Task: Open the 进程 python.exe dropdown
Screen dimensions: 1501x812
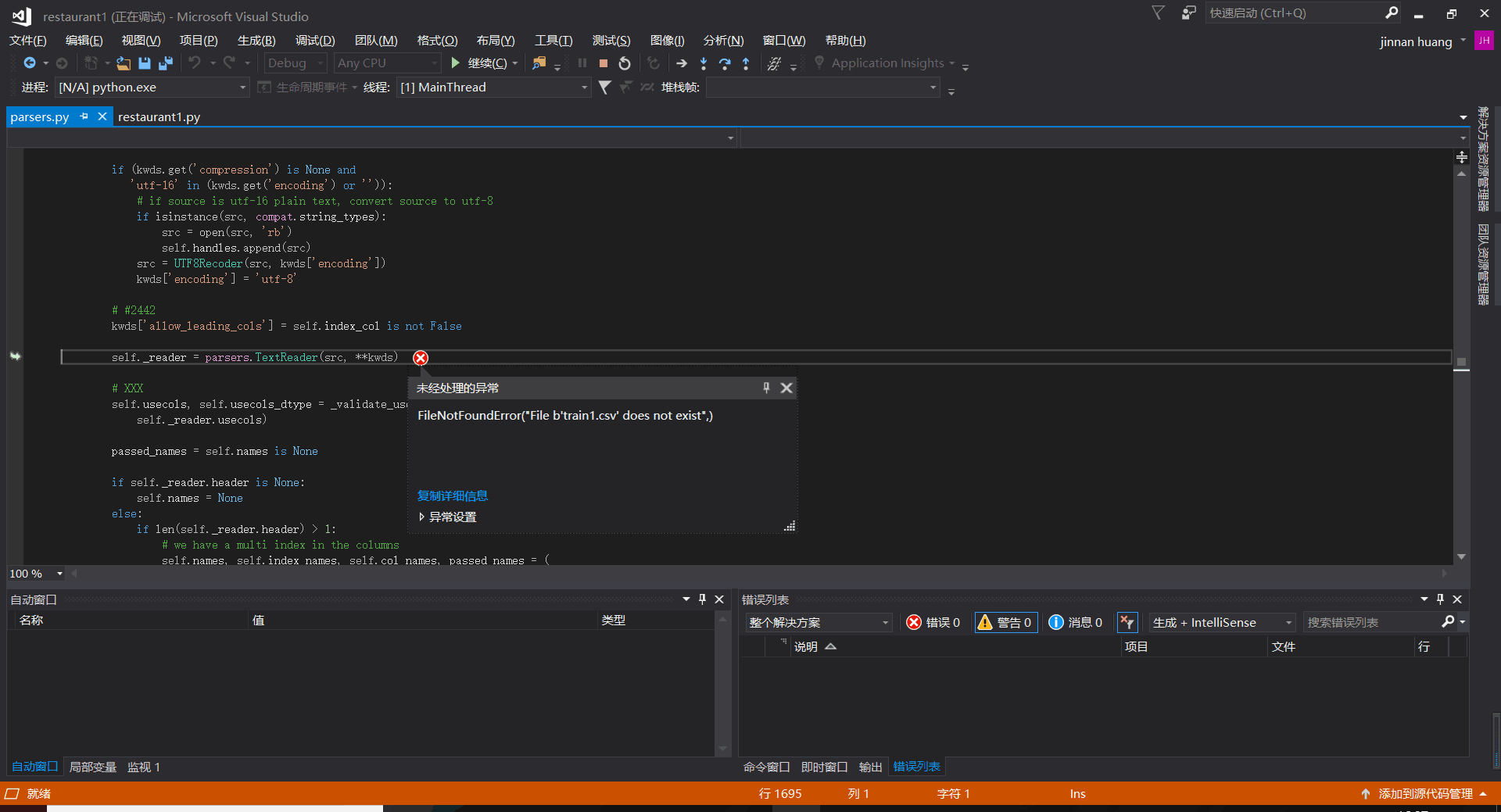Action: [x=242, y=88]
